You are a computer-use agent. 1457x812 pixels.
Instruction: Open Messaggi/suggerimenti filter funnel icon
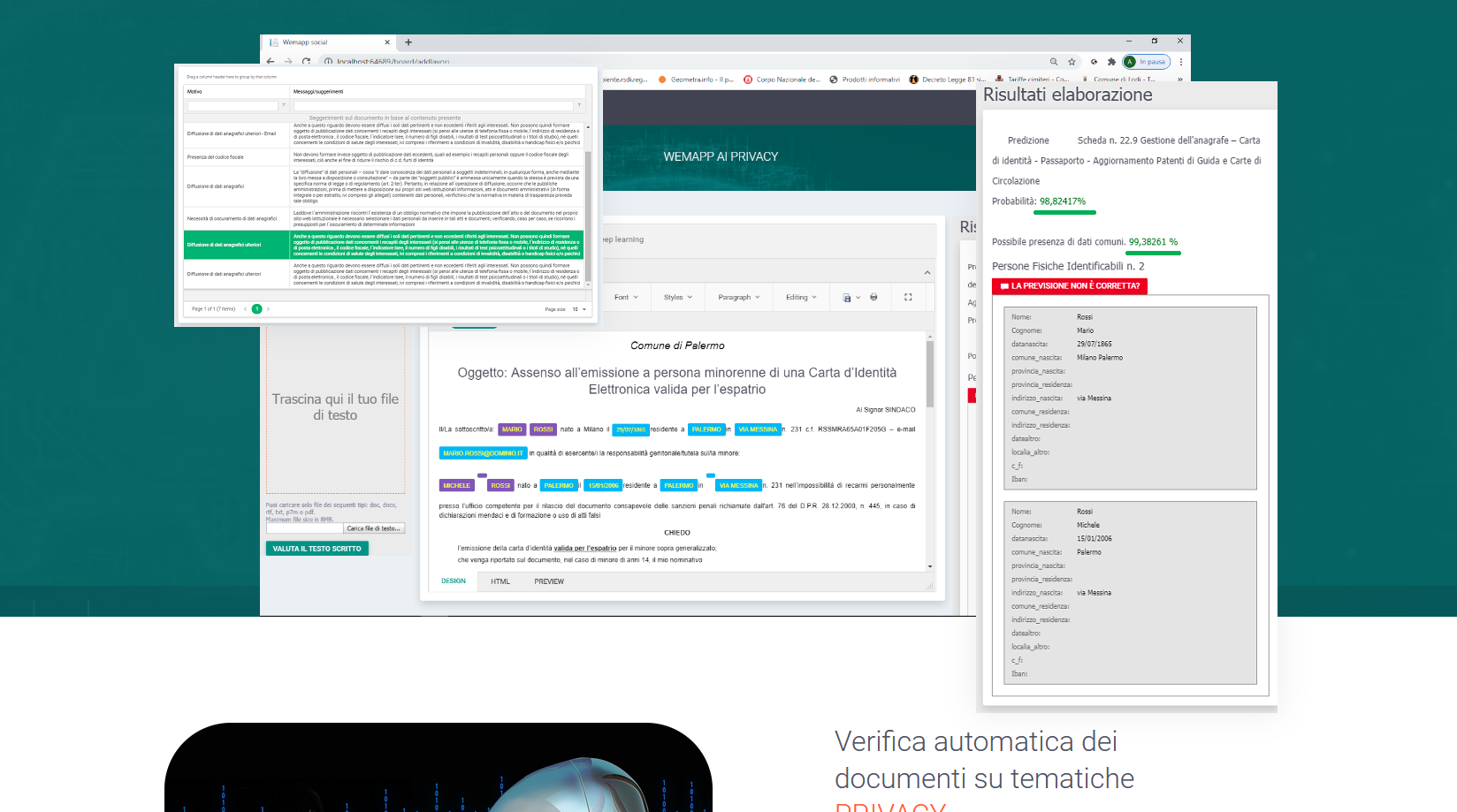pos(579,106)
